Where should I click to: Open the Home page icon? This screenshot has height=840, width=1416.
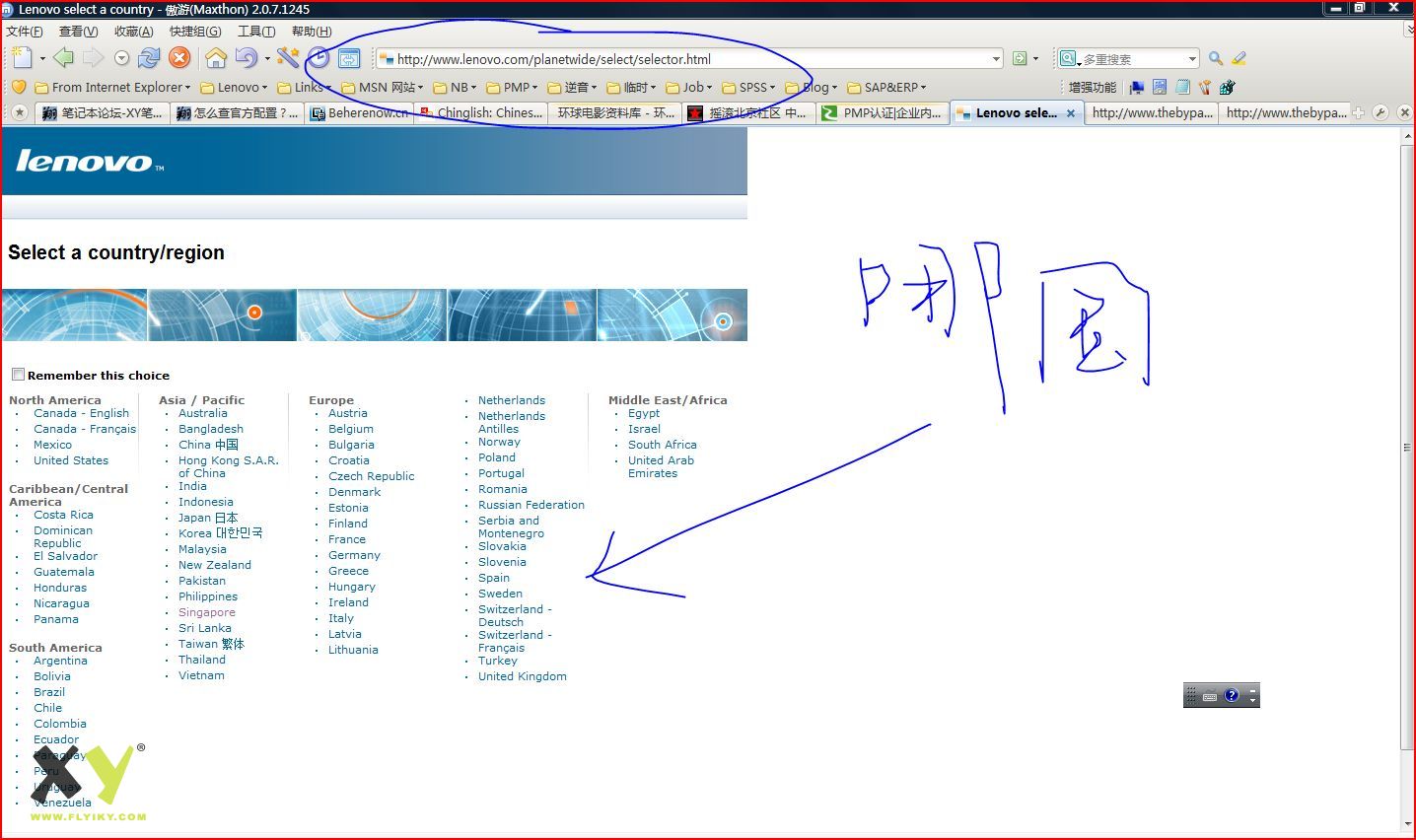(215, 58)
